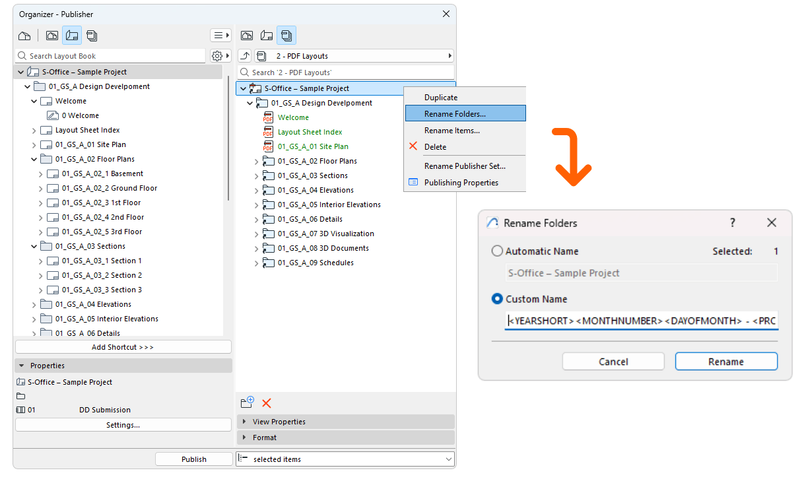The width and height of the screenshot is (800, 477).
Task: Click the Custom Name text field
Action: click(641, 321)
